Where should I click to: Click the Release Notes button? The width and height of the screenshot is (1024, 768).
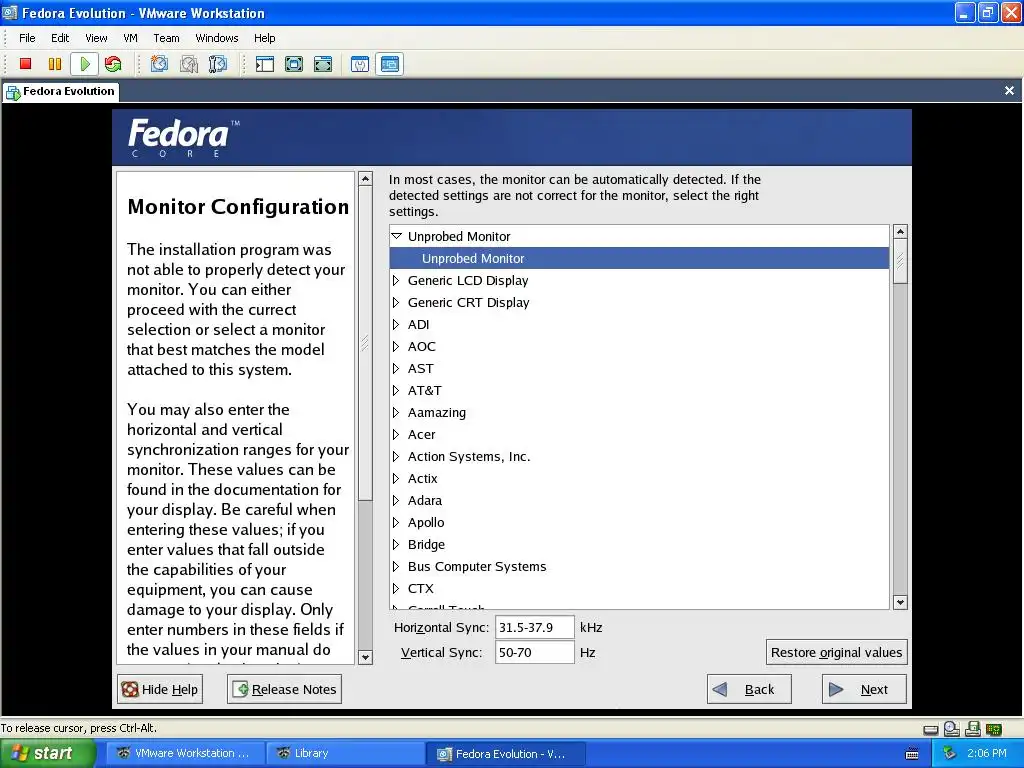tap(284, 689)
